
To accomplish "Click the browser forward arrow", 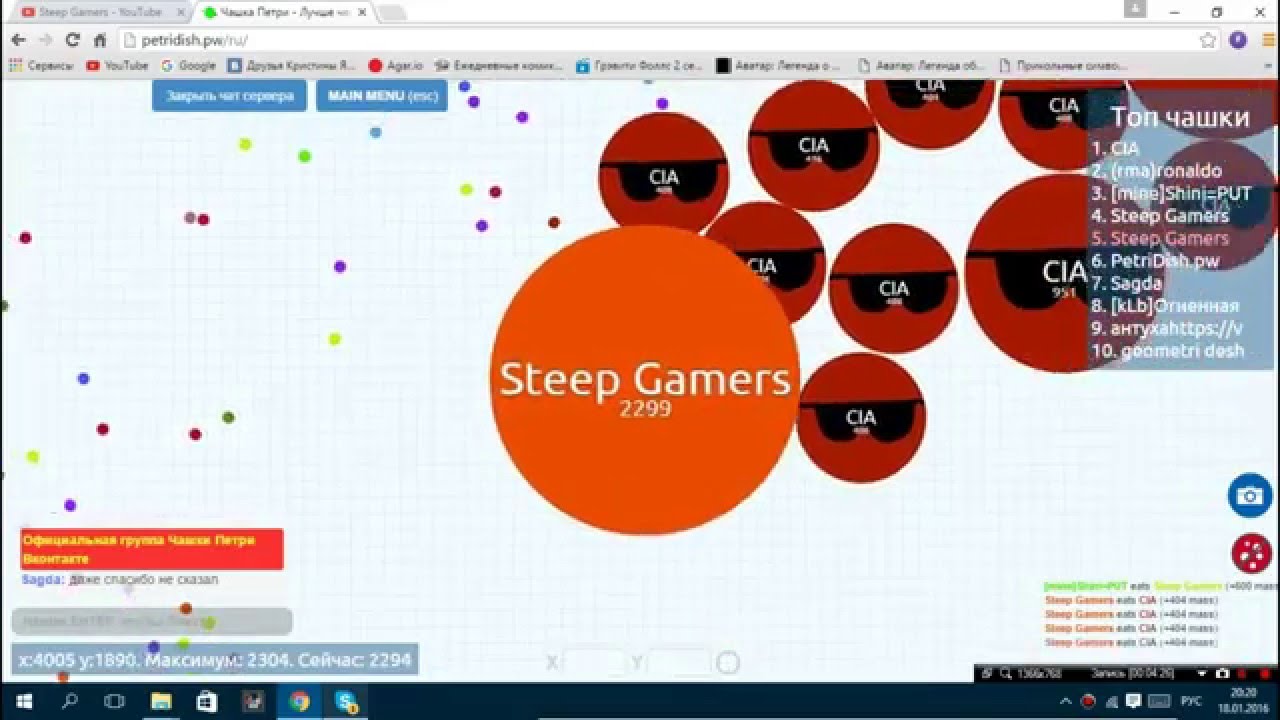I will click(45, 40).
